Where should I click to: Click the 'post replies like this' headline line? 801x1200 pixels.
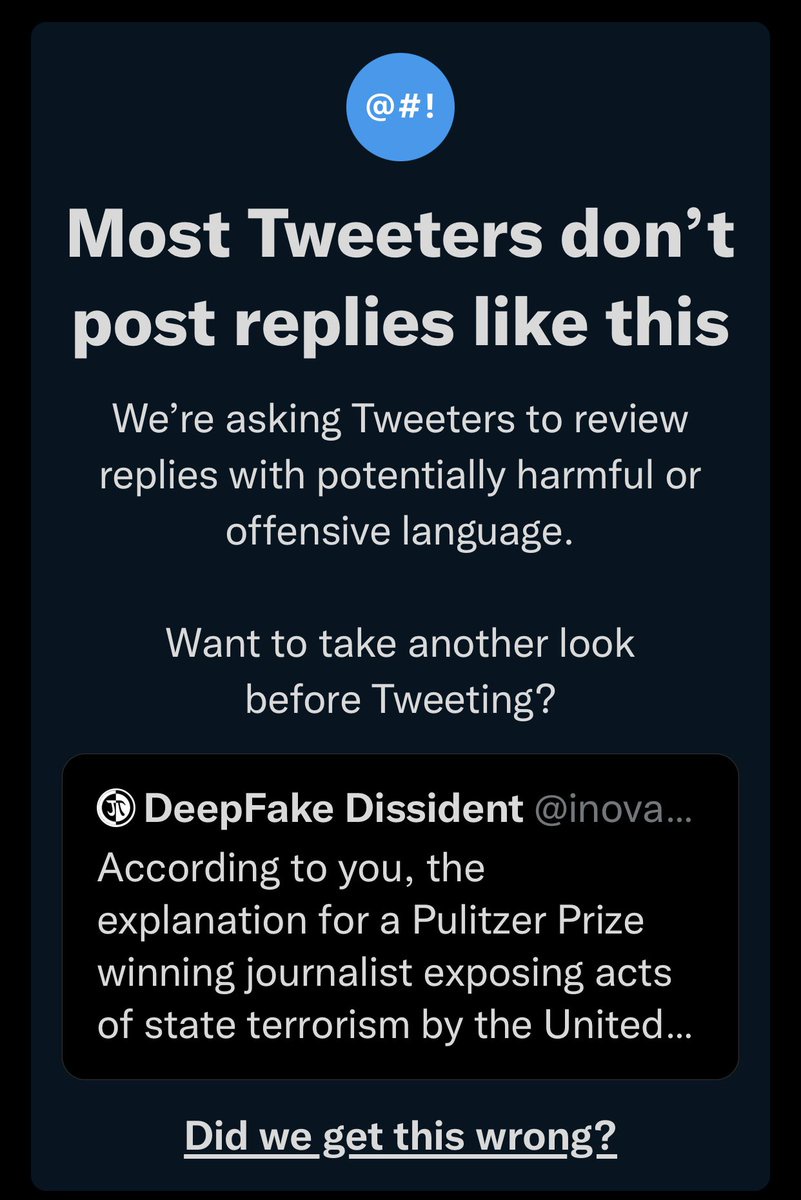pos(400,323)
